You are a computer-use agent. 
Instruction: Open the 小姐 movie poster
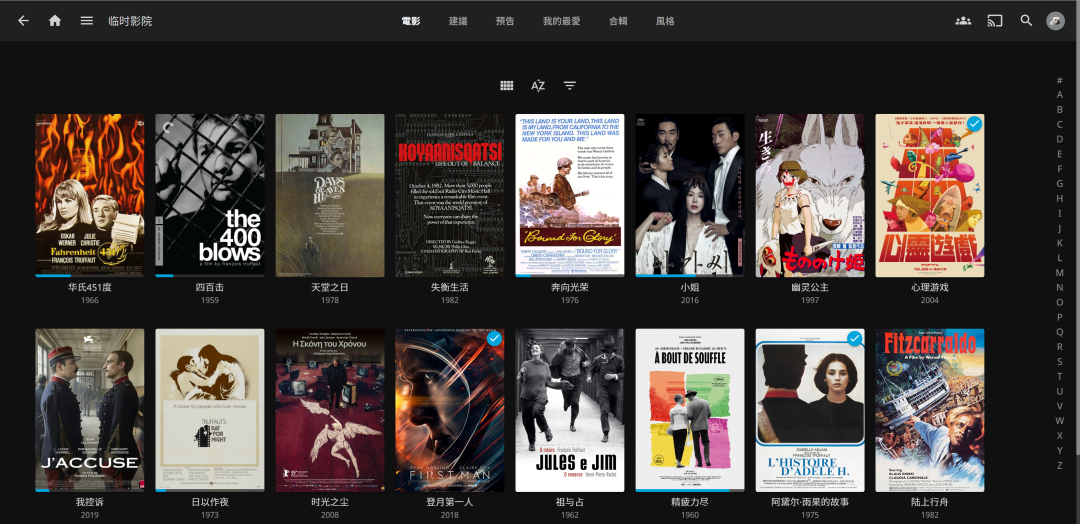click(689, 196)
